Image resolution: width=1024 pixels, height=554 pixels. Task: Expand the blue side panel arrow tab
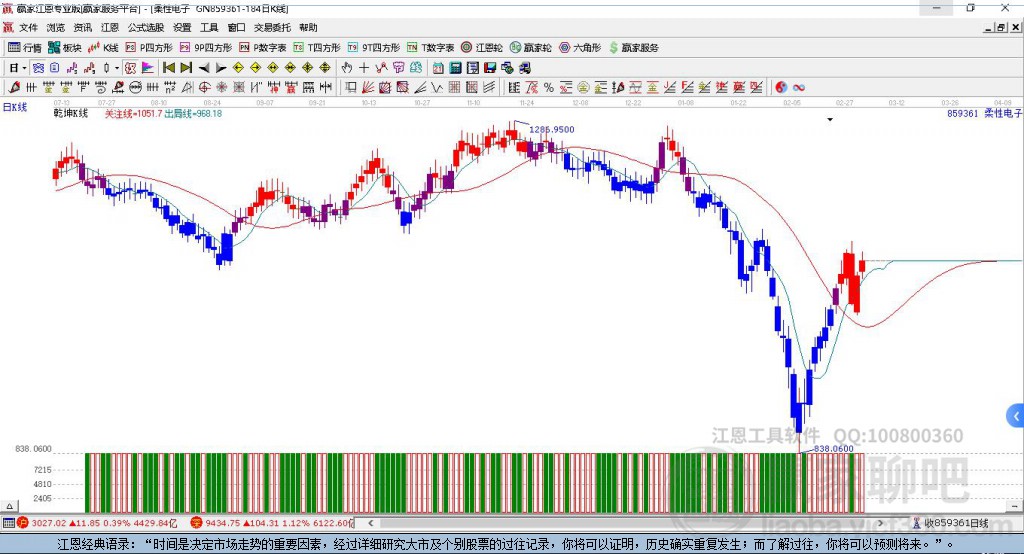1016,416
